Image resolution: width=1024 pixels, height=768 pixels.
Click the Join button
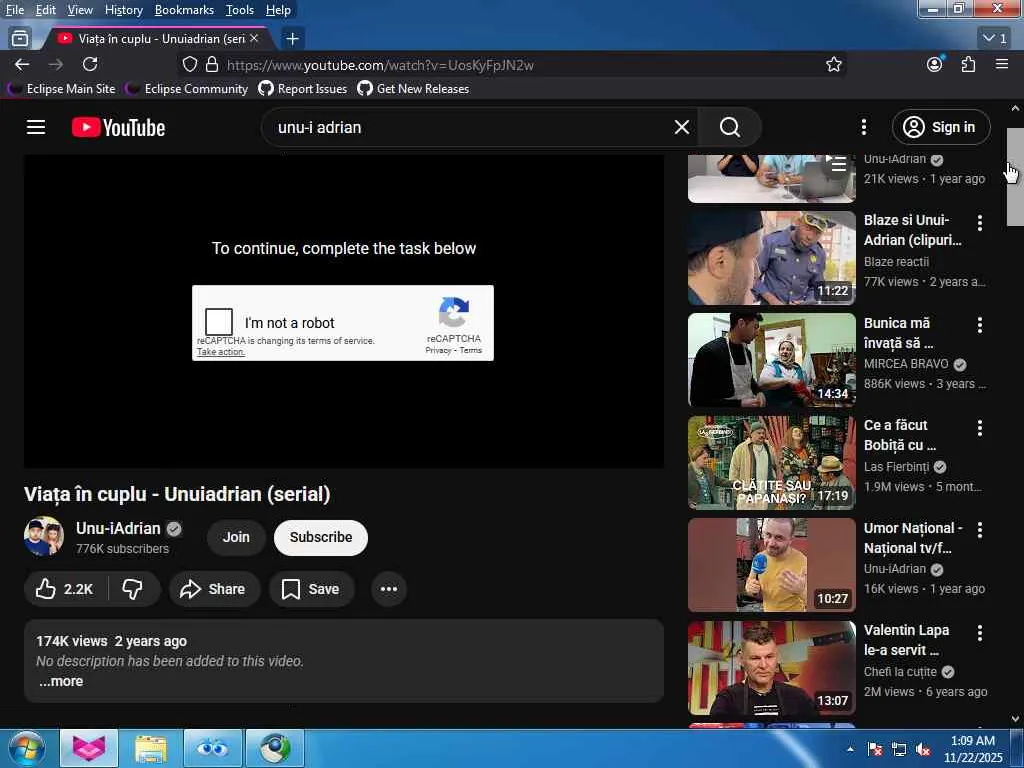[236, 537]
